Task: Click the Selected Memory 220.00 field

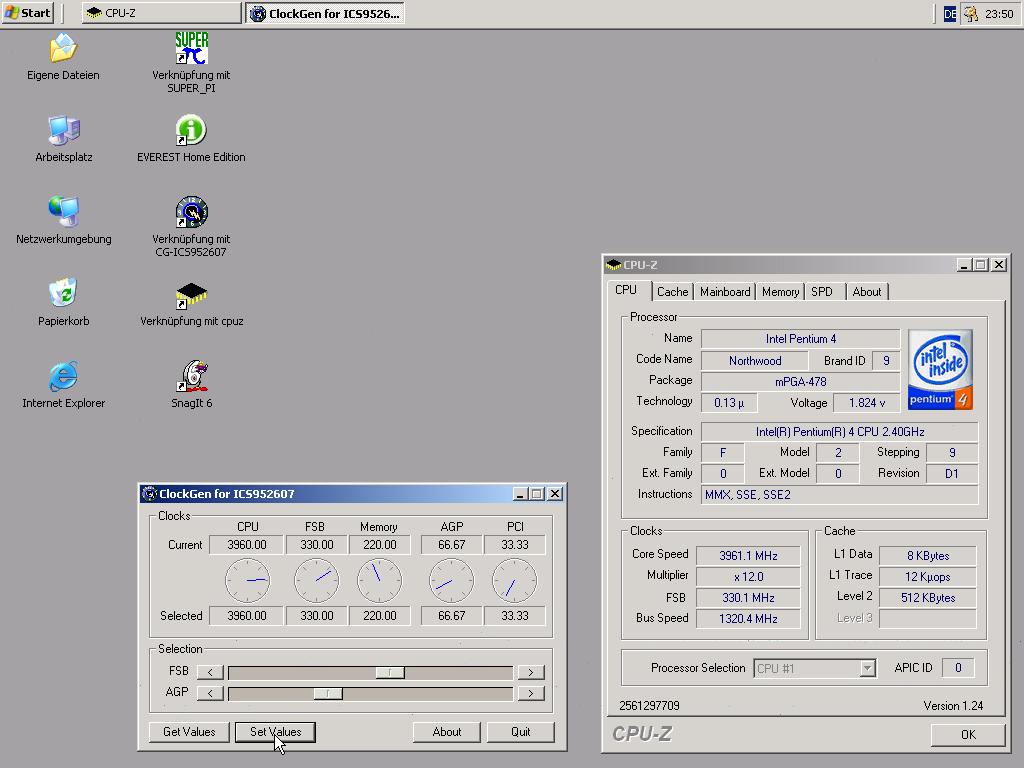Action: click(x=379, y=616)
